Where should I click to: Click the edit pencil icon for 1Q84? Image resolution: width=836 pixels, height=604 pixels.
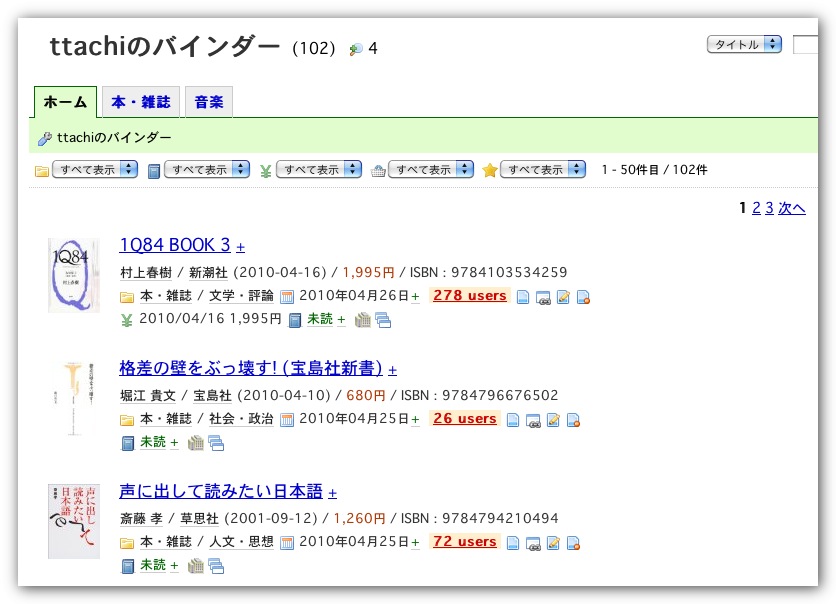[563, 296]
